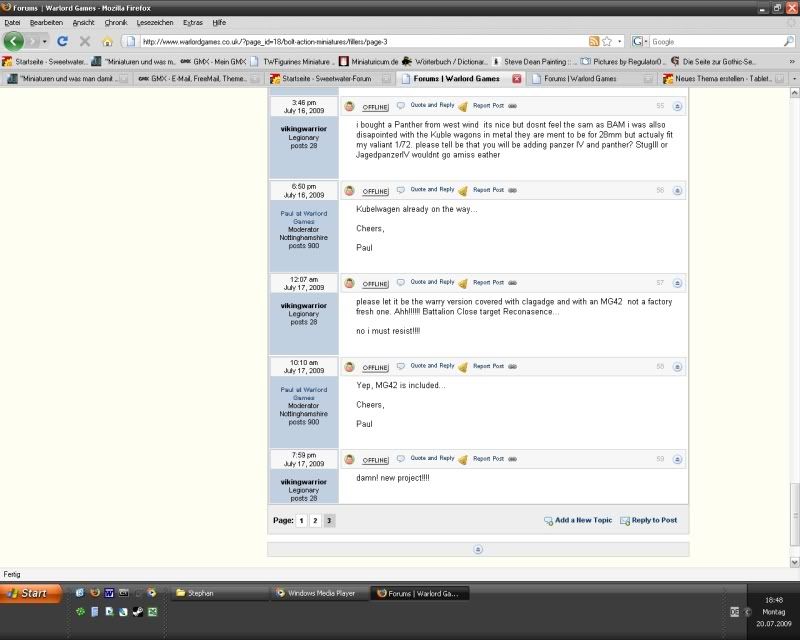The height and width of the screenshot is (640, 800).
Task: Open Wörterbuch / Dictionary bookmark
Action: 444,61
